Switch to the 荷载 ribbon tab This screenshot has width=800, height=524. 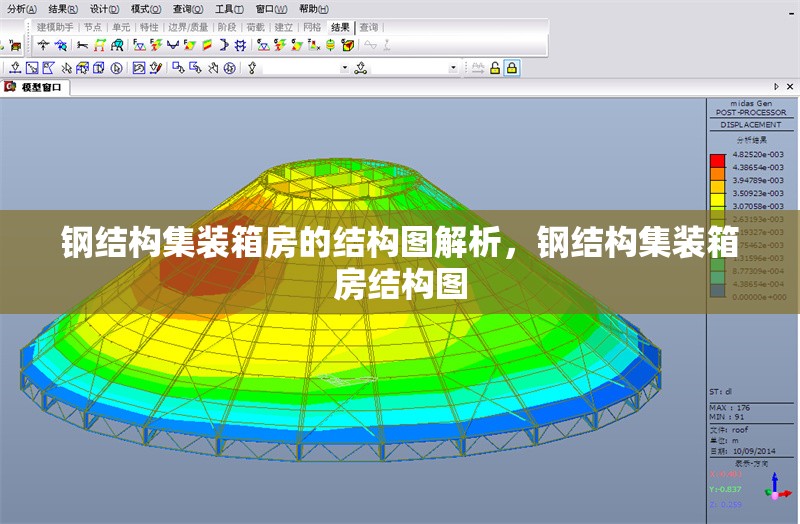(255, 27)
